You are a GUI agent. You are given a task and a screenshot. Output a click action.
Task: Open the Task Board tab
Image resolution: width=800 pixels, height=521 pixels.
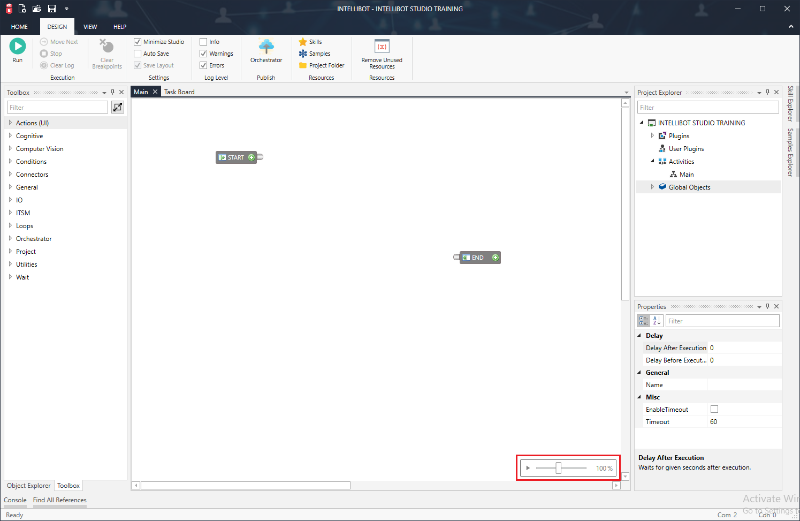click(x=179, y=92)
